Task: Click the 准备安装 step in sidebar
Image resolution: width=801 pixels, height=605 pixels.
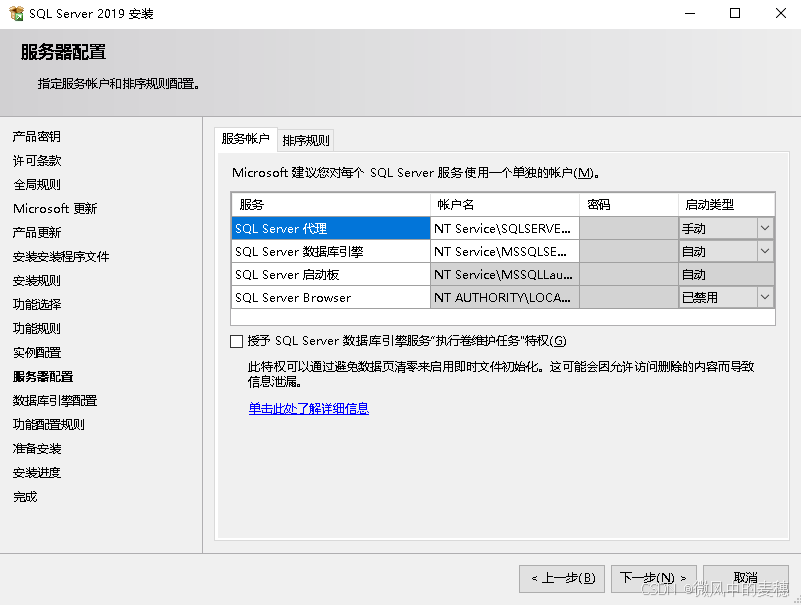Action: point(37,449)
